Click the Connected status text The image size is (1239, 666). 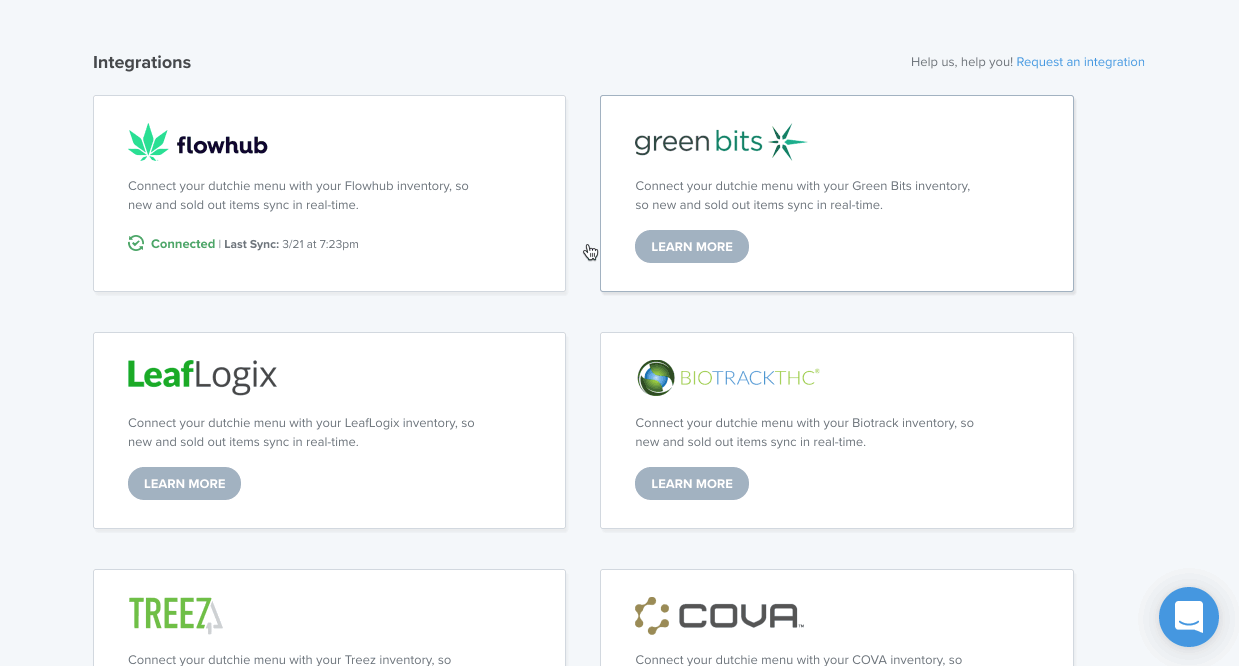183,244
